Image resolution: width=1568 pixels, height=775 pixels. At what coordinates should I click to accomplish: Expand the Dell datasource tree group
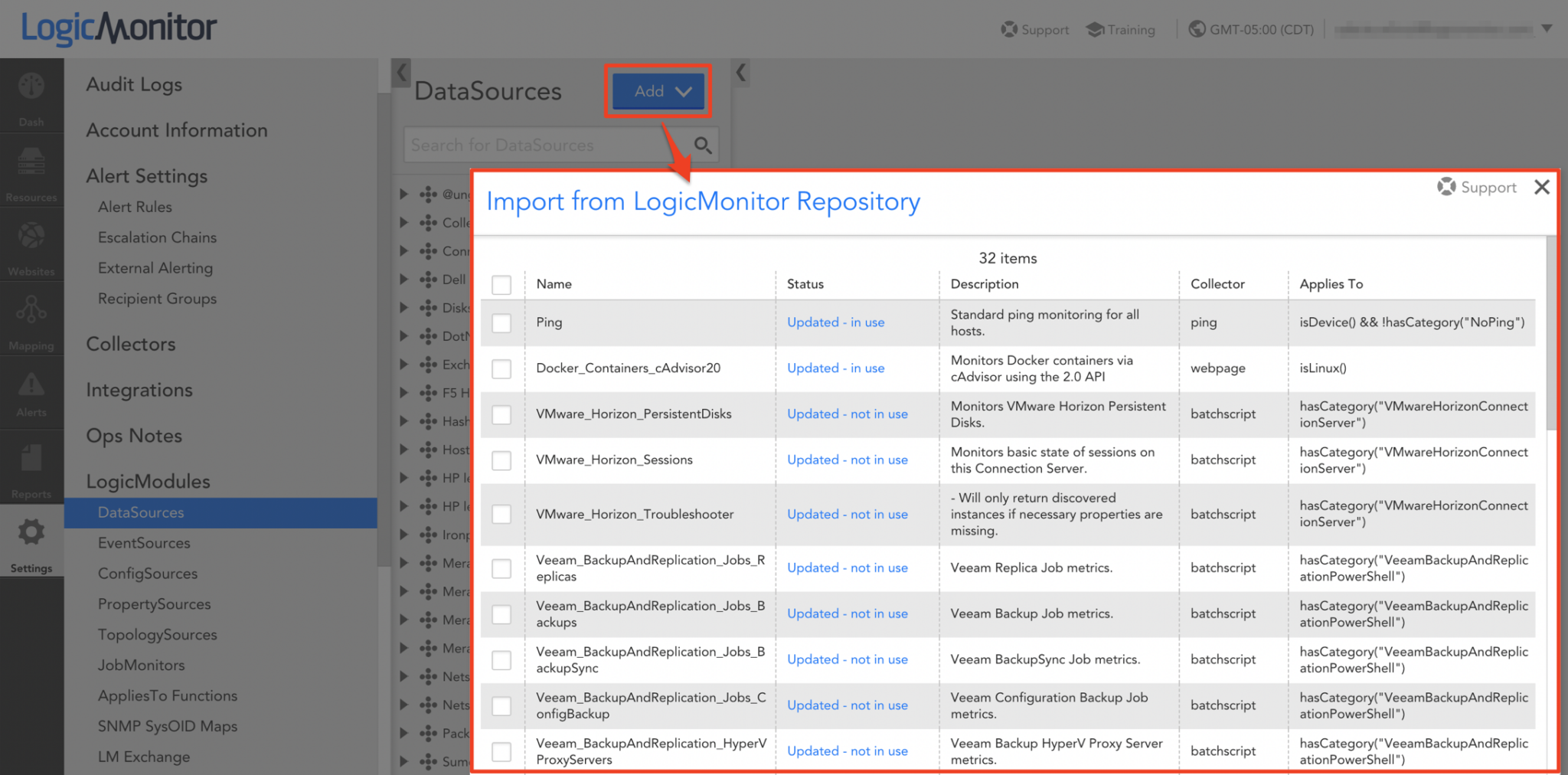[x=404, y=280]
